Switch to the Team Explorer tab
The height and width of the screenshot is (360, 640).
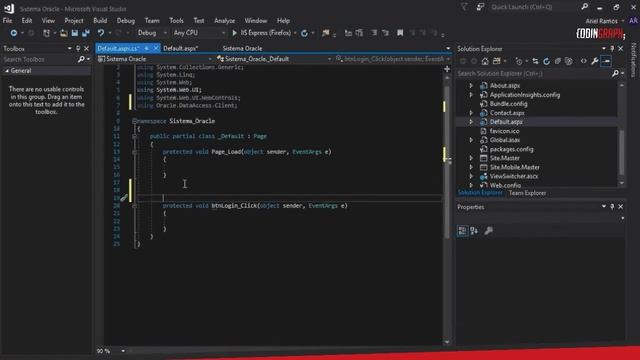tap(527, 193)
